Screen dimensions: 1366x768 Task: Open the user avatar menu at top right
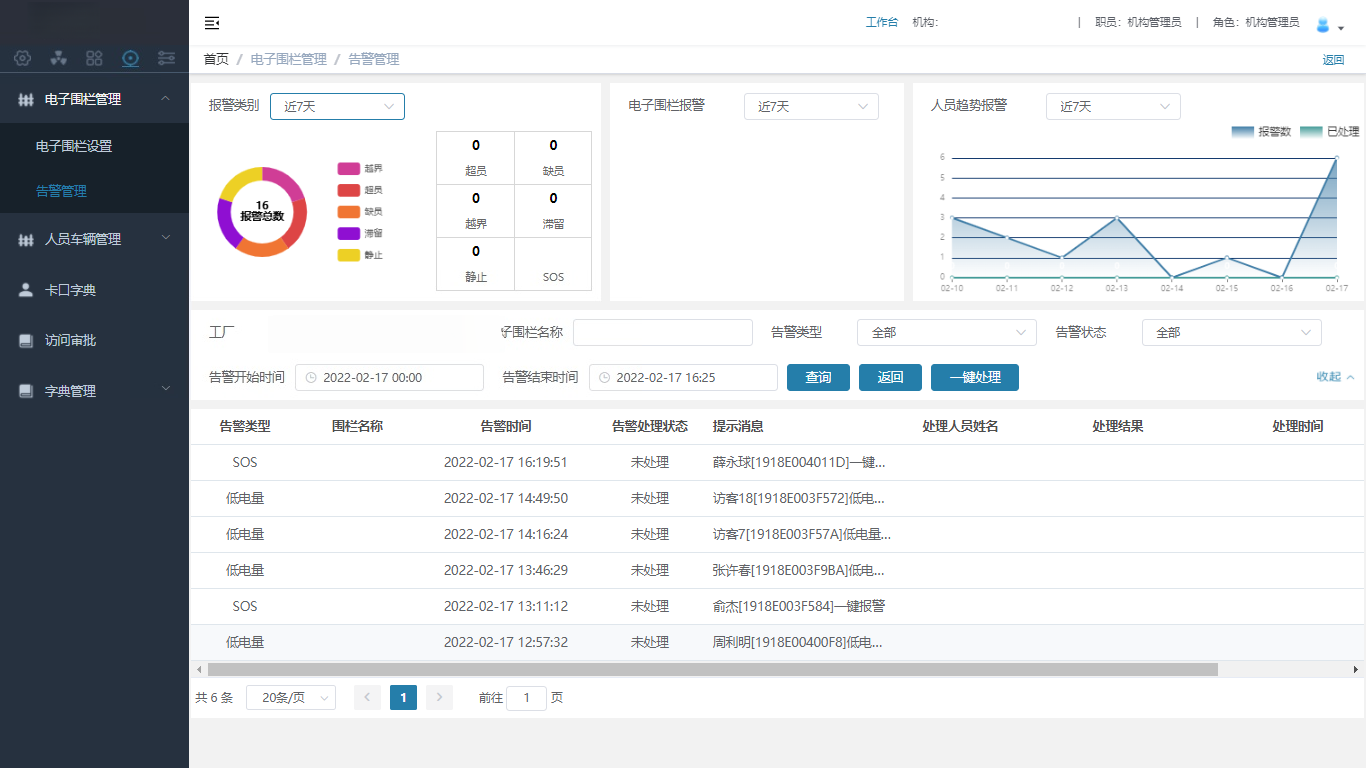pos(1328,25)
